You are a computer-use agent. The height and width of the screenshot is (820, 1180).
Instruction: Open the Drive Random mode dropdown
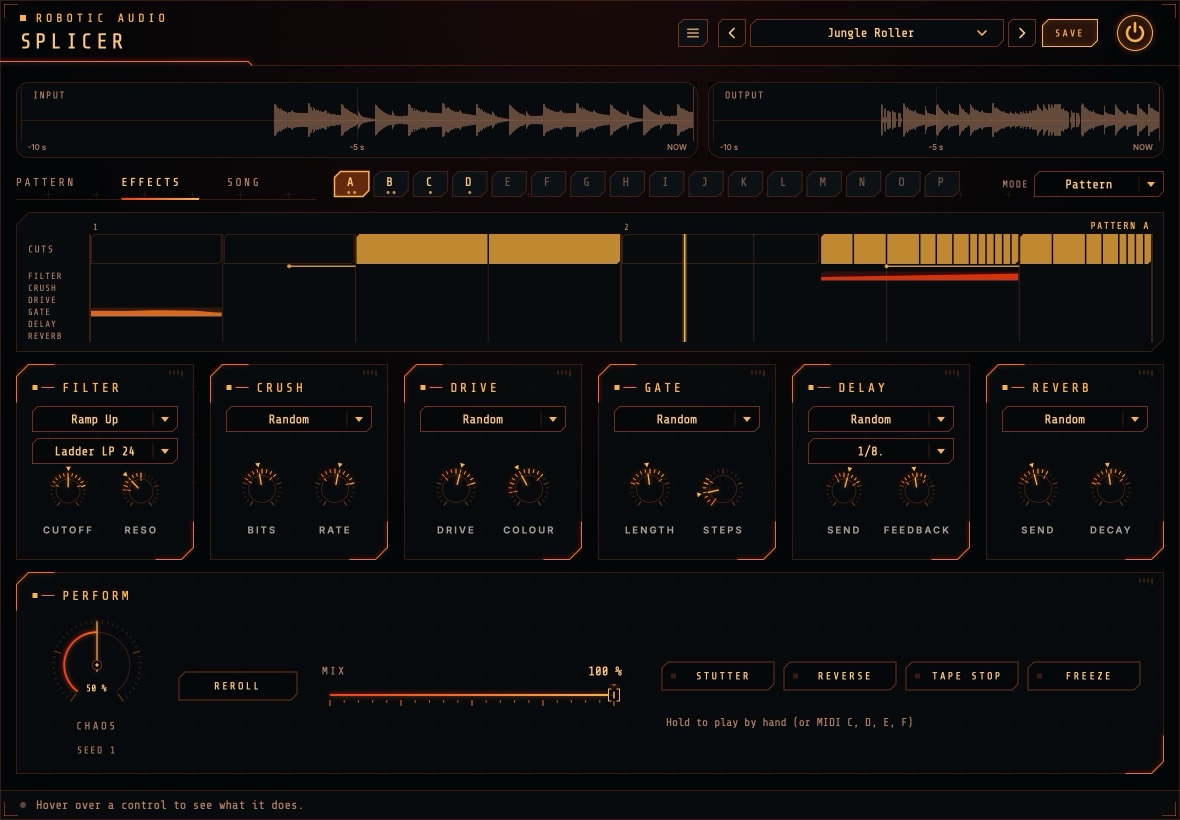tap(493, 419)
